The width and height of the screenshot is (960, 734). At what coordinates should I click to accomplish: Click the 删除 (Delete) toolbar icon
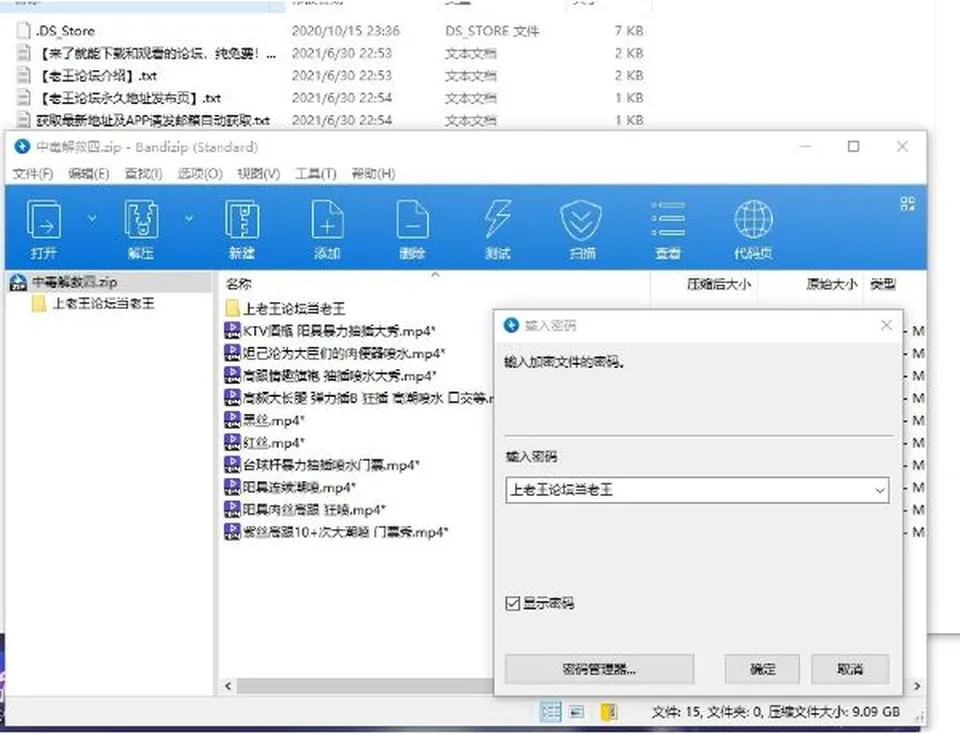(412, 220)
